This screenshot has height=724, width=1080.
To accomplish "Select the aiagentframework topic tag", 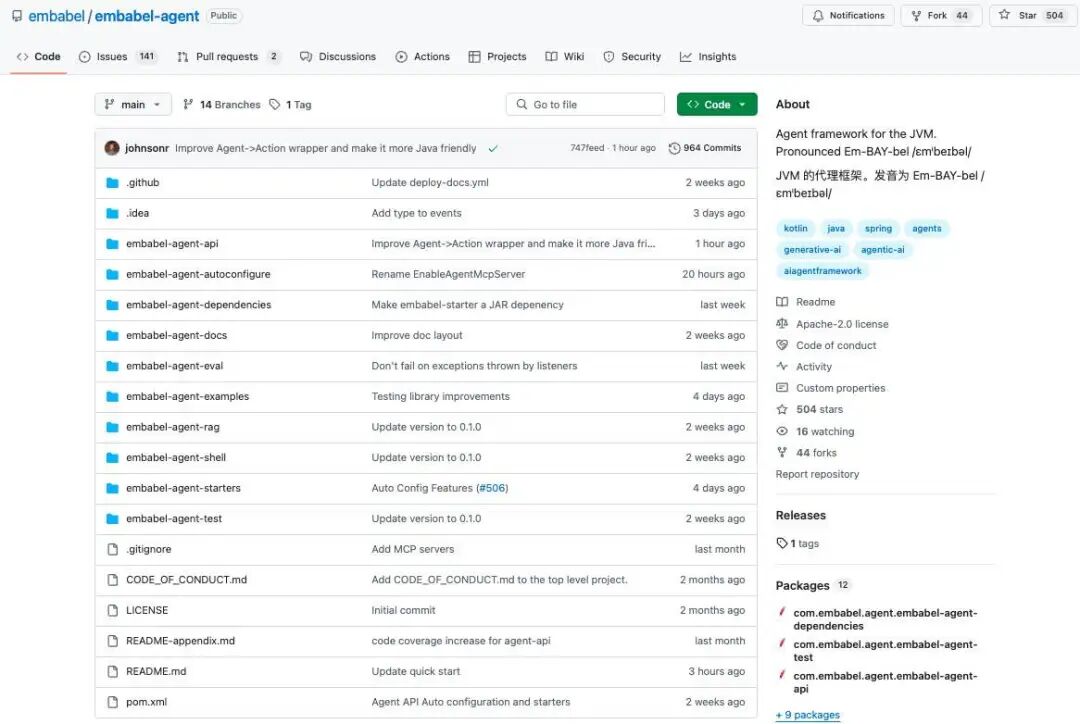I will point(822,271).
